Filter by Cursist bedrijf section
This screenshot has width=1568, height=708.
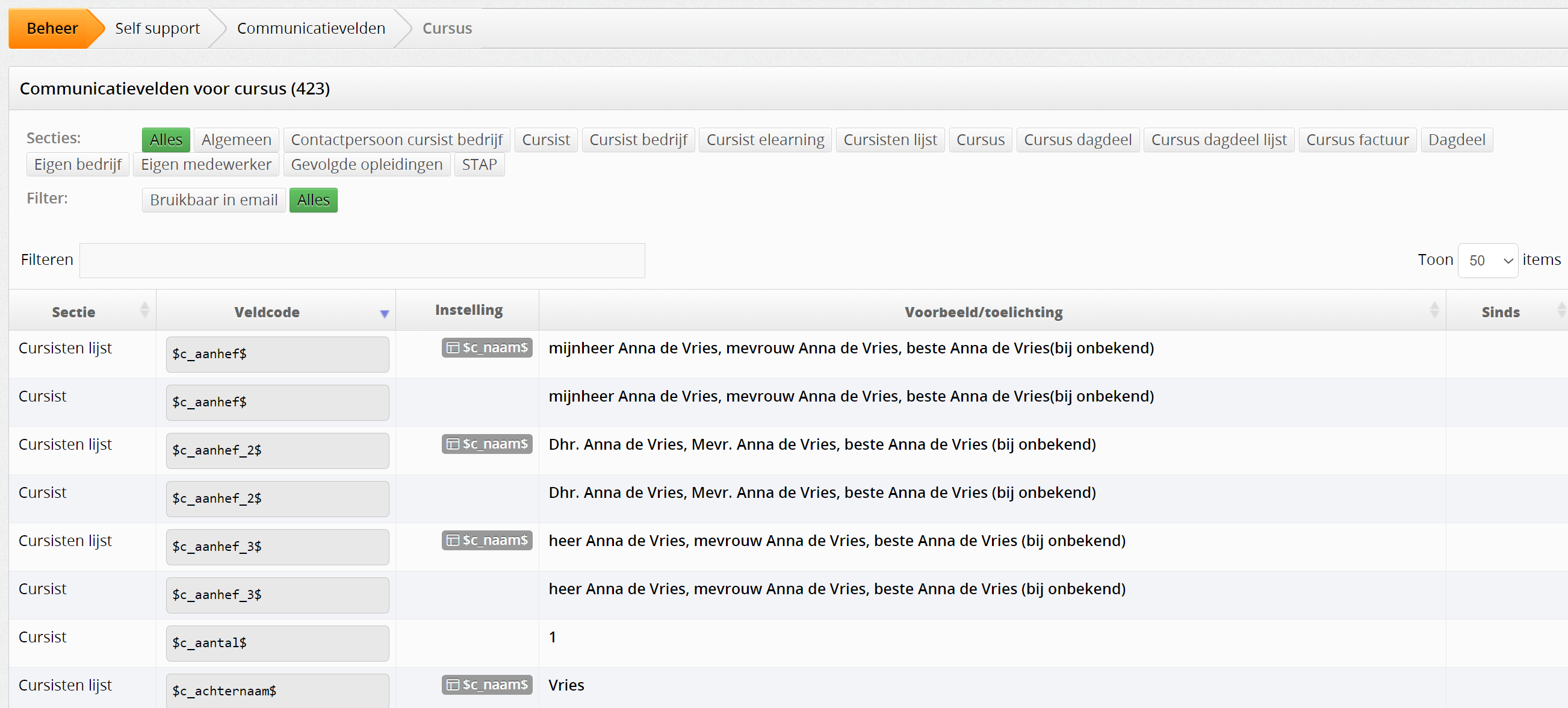[x=638, y=140]
